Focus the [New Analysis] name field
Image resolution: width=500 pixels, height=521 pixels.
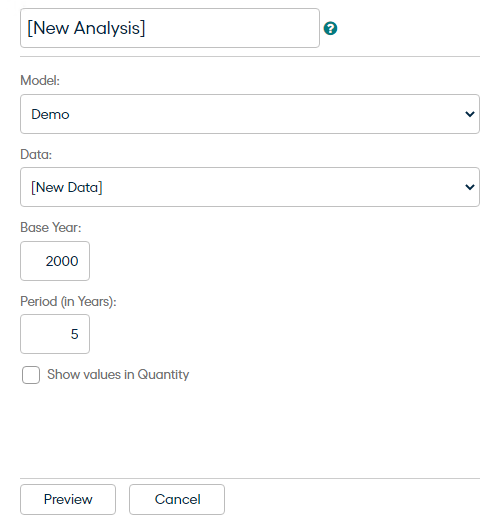[x=170, y=28]
